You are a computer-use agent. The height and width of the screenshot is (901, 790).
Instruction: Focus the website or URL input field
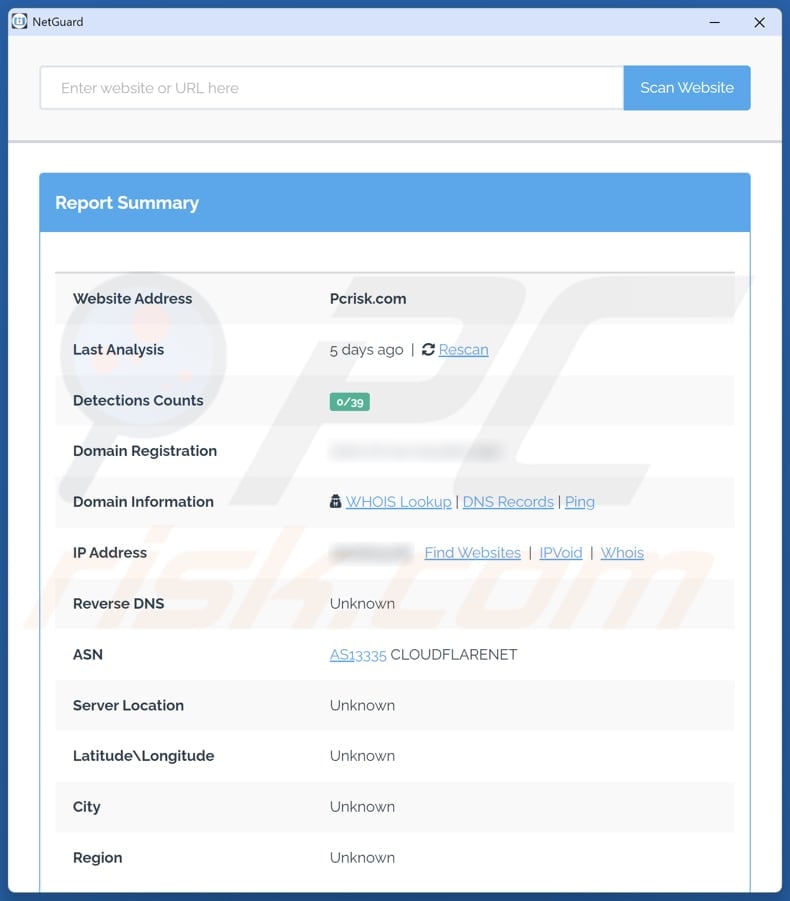coord(331,88)
